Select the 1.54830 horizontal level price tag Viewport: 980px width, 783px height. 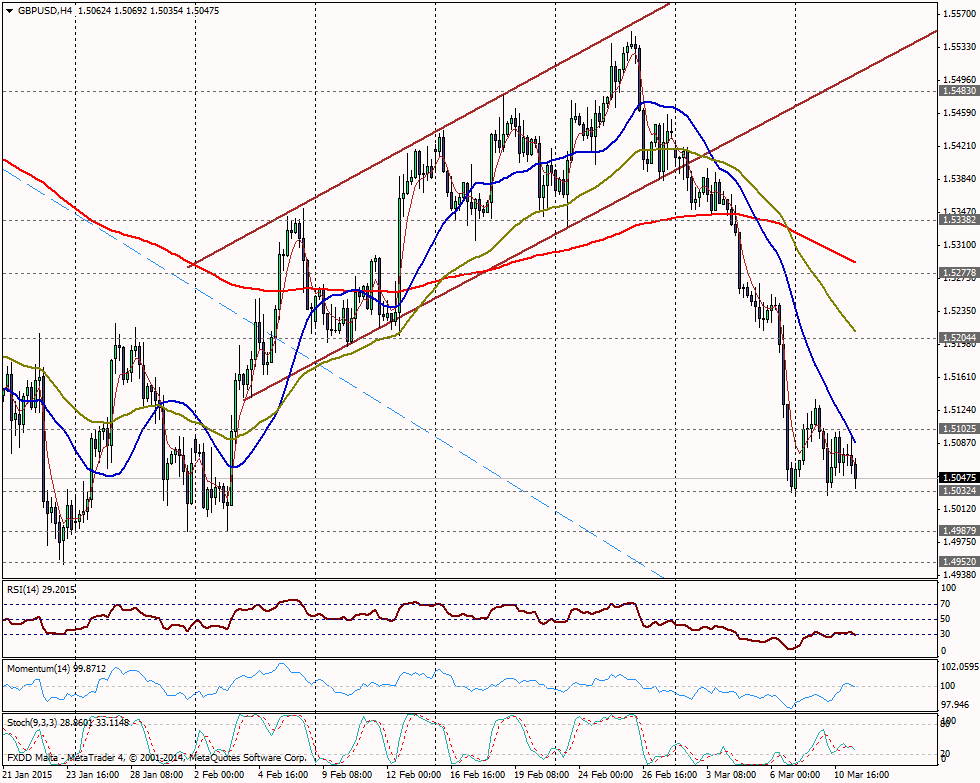coord(957,91)
